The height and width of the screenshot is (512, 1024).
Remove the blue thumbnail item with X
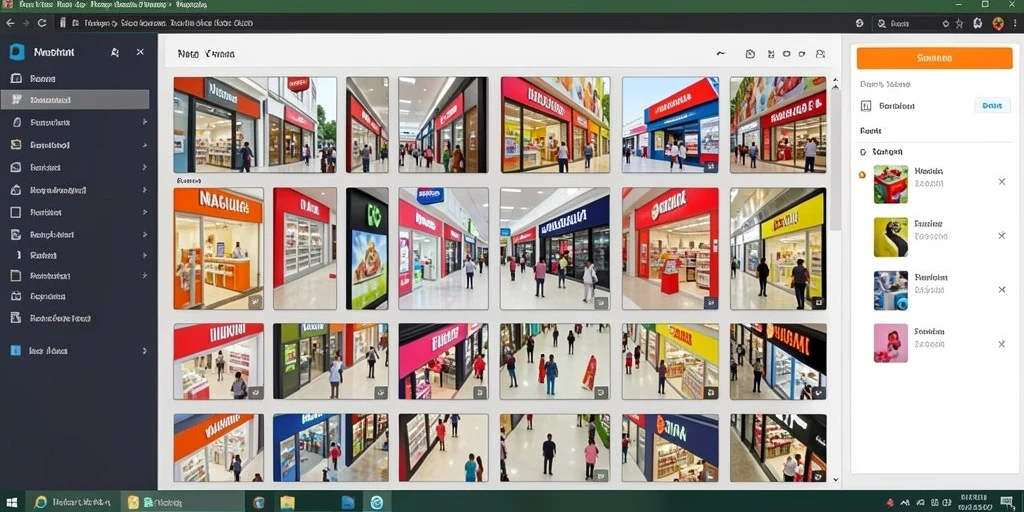click(1002, 289)
